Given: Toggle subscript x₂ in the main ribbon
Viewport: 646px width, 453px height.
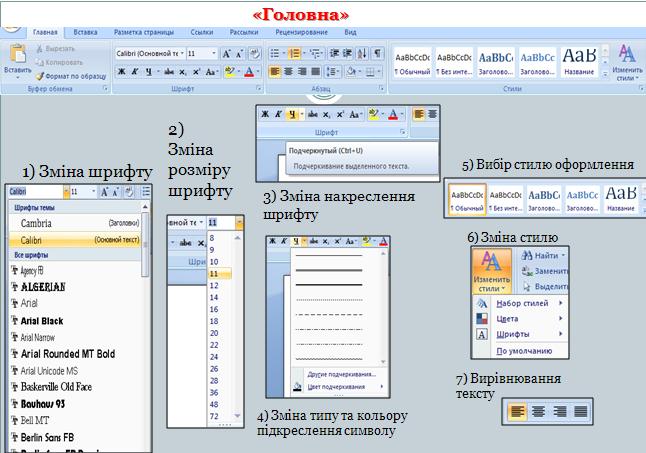Looking at the screenshot, I should [x=183, y=72].
